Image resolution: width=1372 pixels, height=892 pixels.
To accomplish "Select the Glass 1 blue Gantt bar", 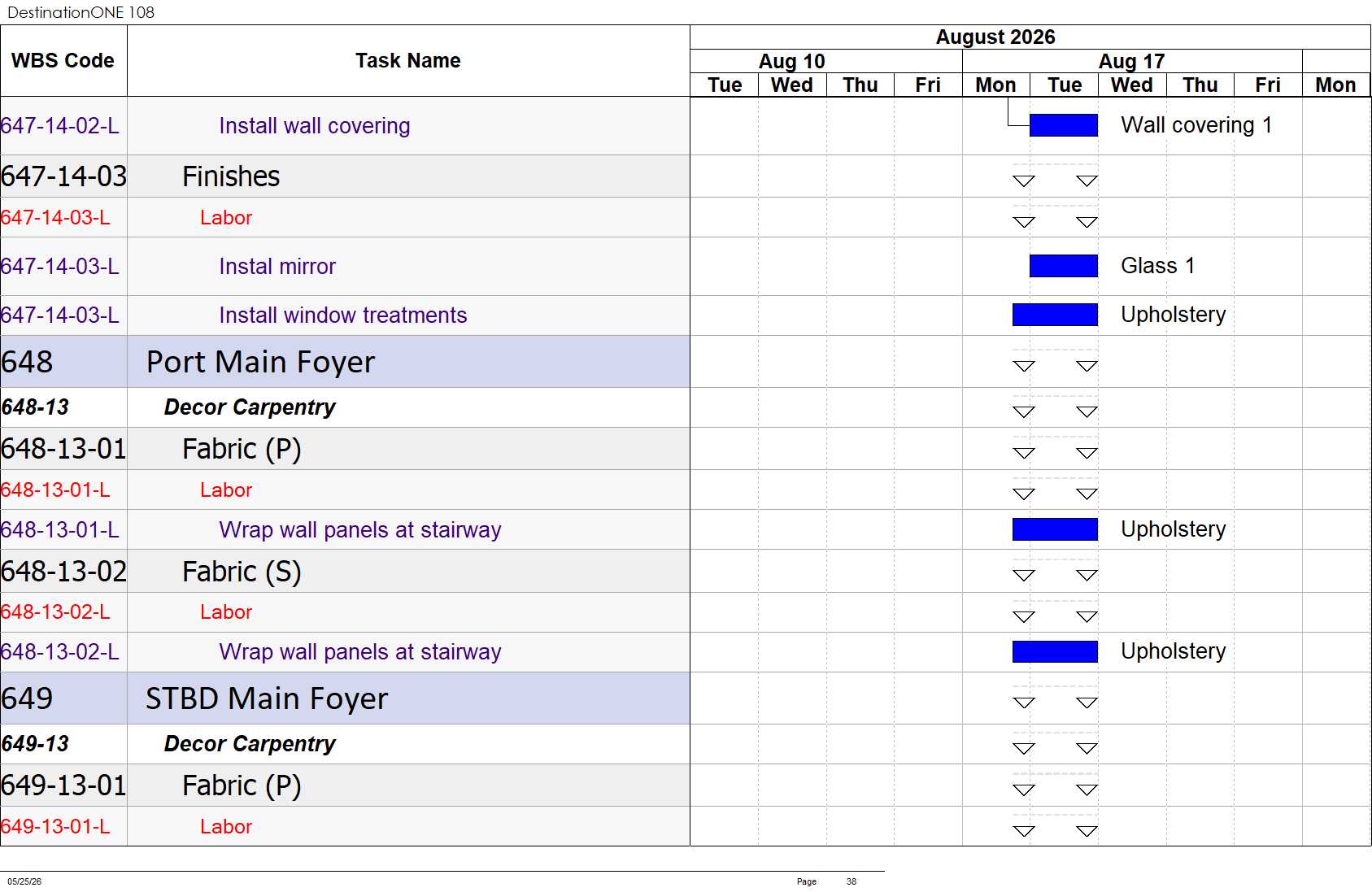I will (x=1063, y=266).
